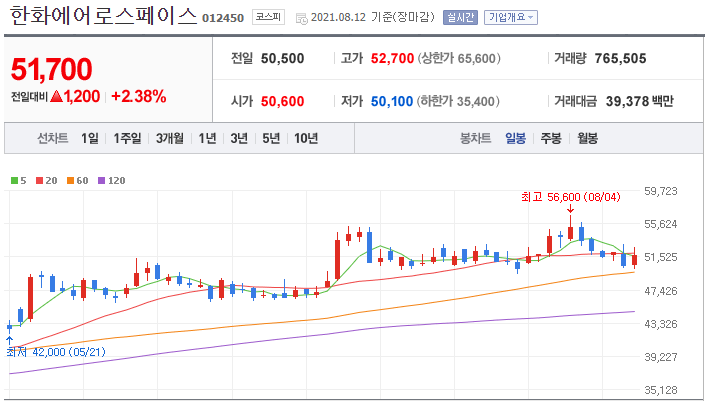Select the 3년 line chart tab

[x=239, y=138]
